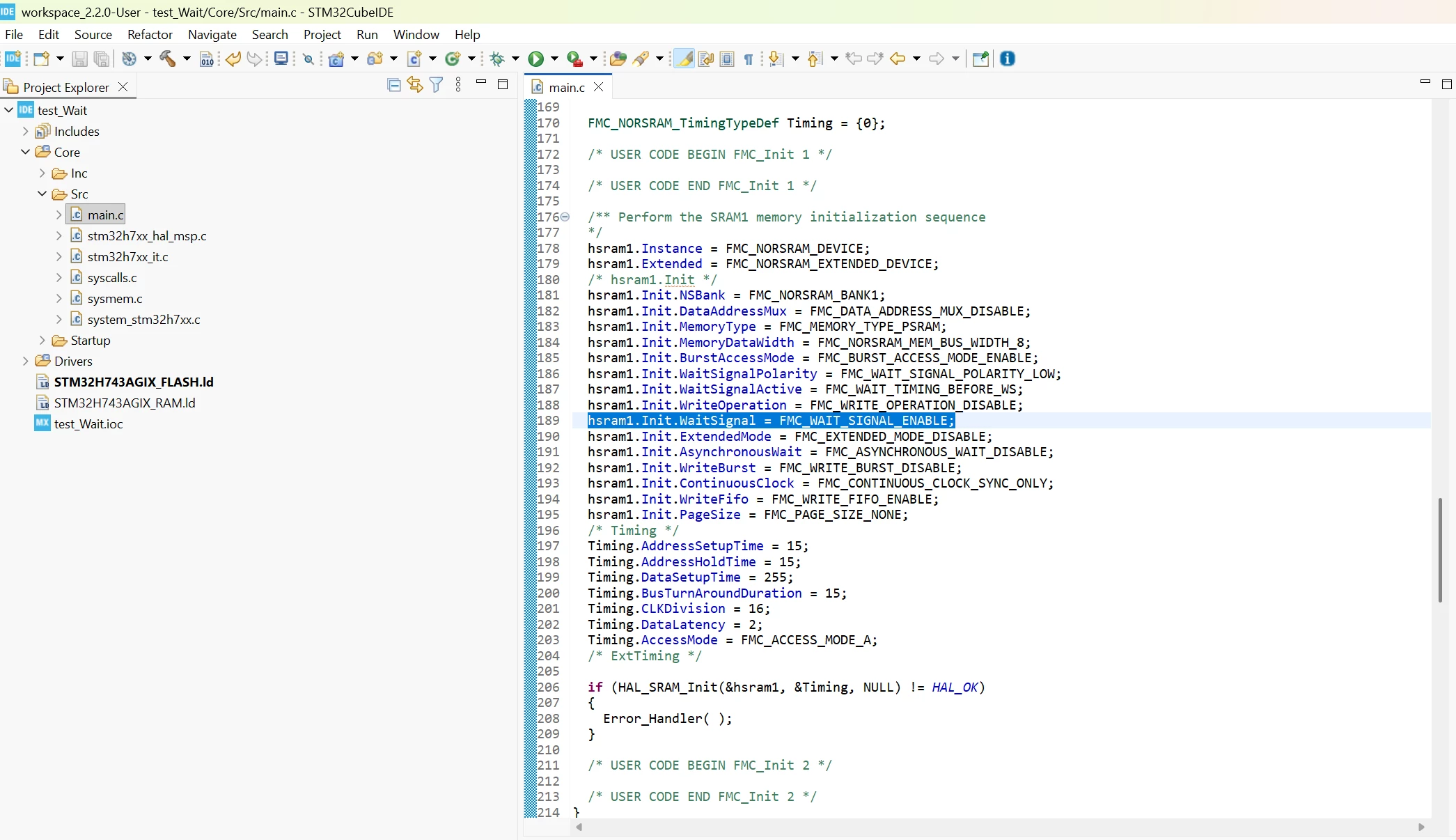Click the Open Element folder icon
Image resolution: width=1456 pixels, height=840 pixels.
click(x=618, y=59)
